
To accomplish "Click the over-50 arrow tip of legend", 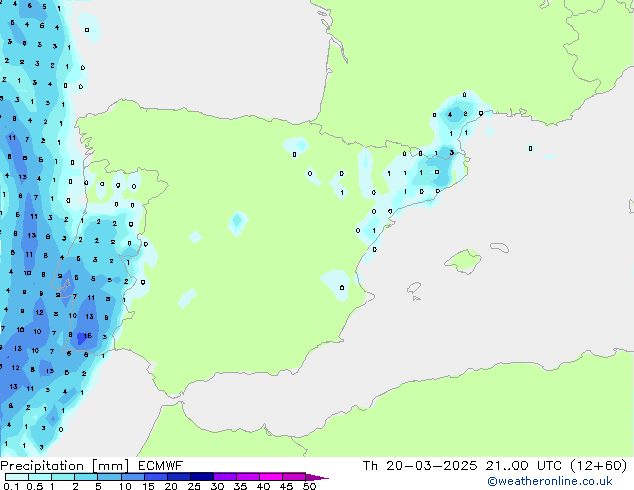I will tap(317, 477).
